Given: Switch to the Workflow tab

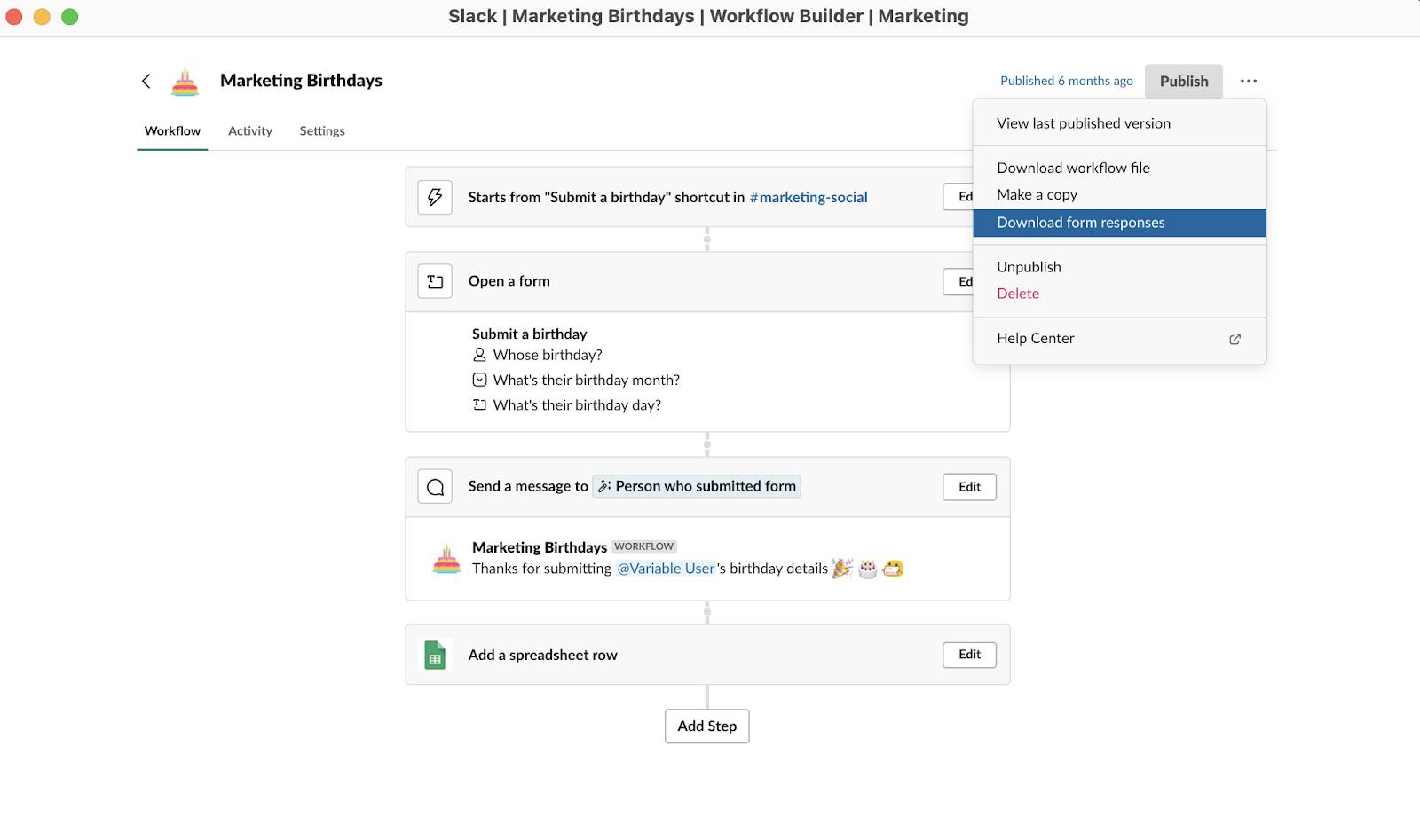Looking at the screenshot, I should [x=172, y=130].
